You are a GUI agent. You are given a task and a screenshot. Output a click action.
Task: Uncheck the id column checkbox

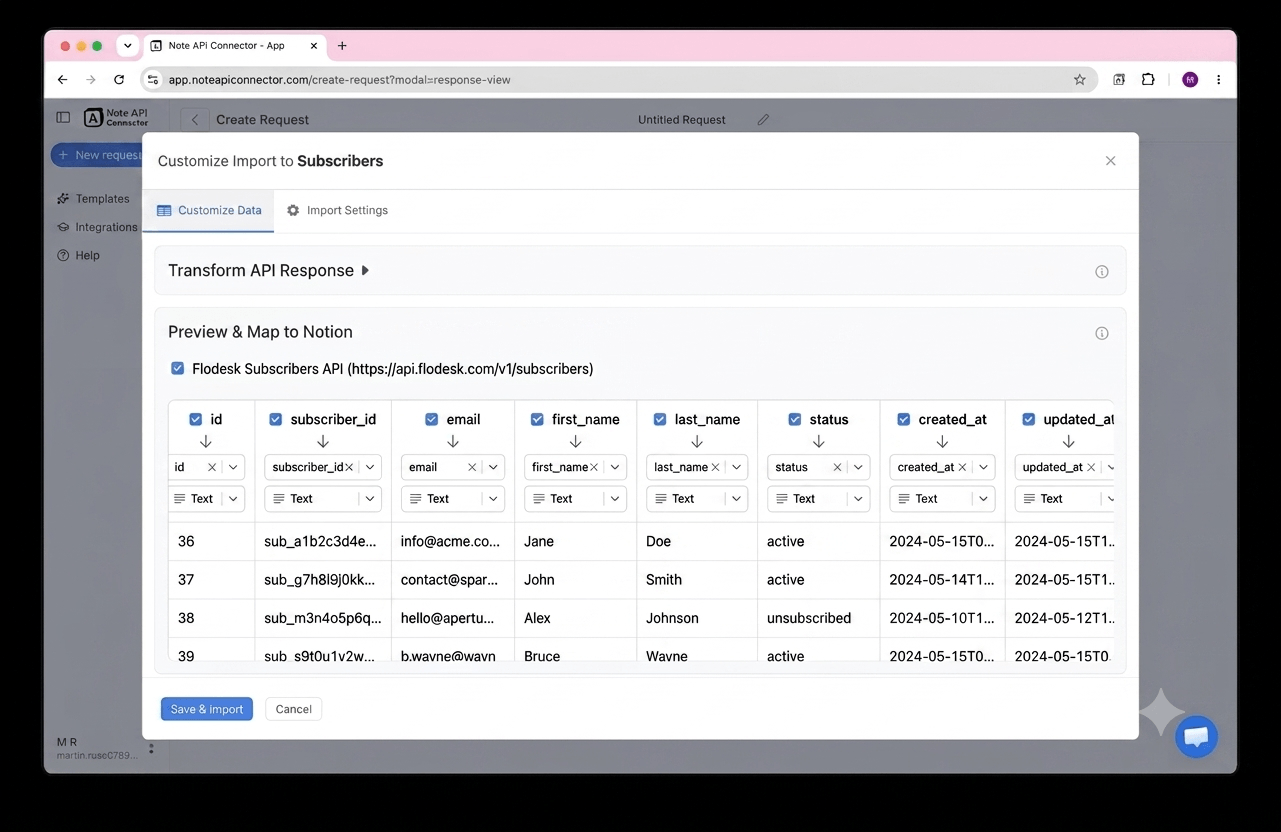tap(196, 420)
